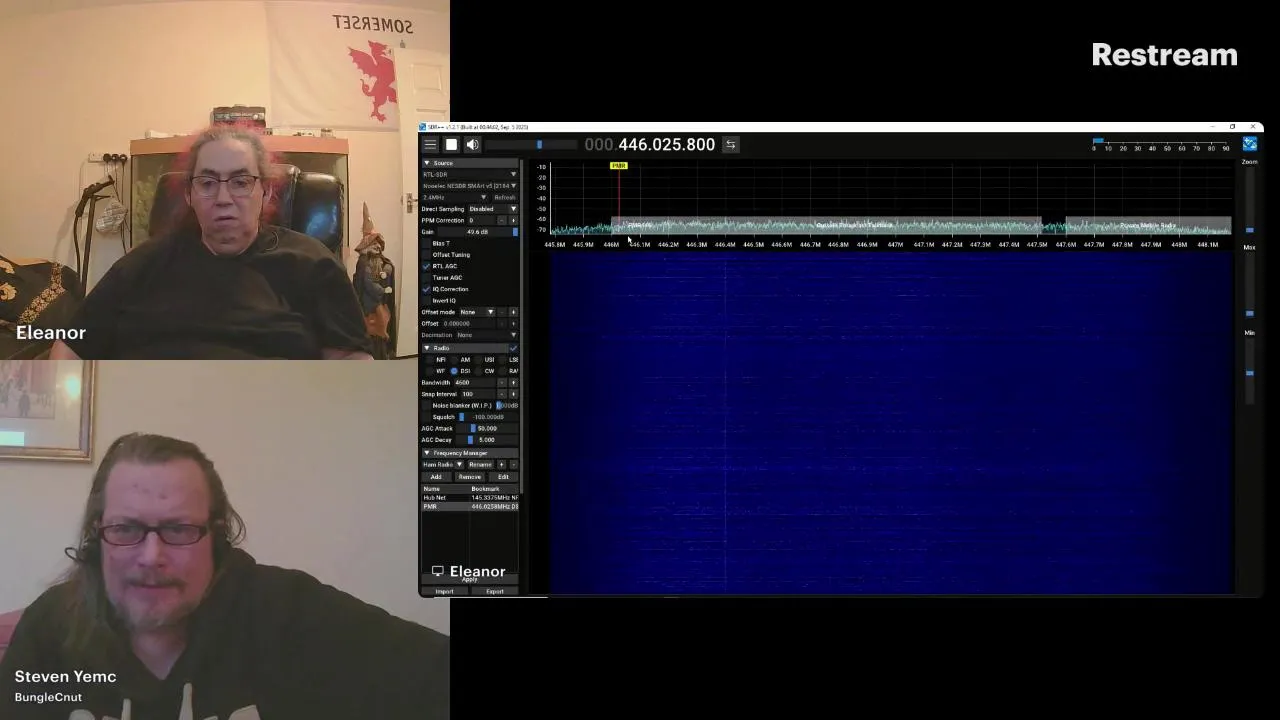The width and height of the screenshot is (1280, 720).
Task: Adjust the Squelch level slider
Action: (x=488, y=417)
